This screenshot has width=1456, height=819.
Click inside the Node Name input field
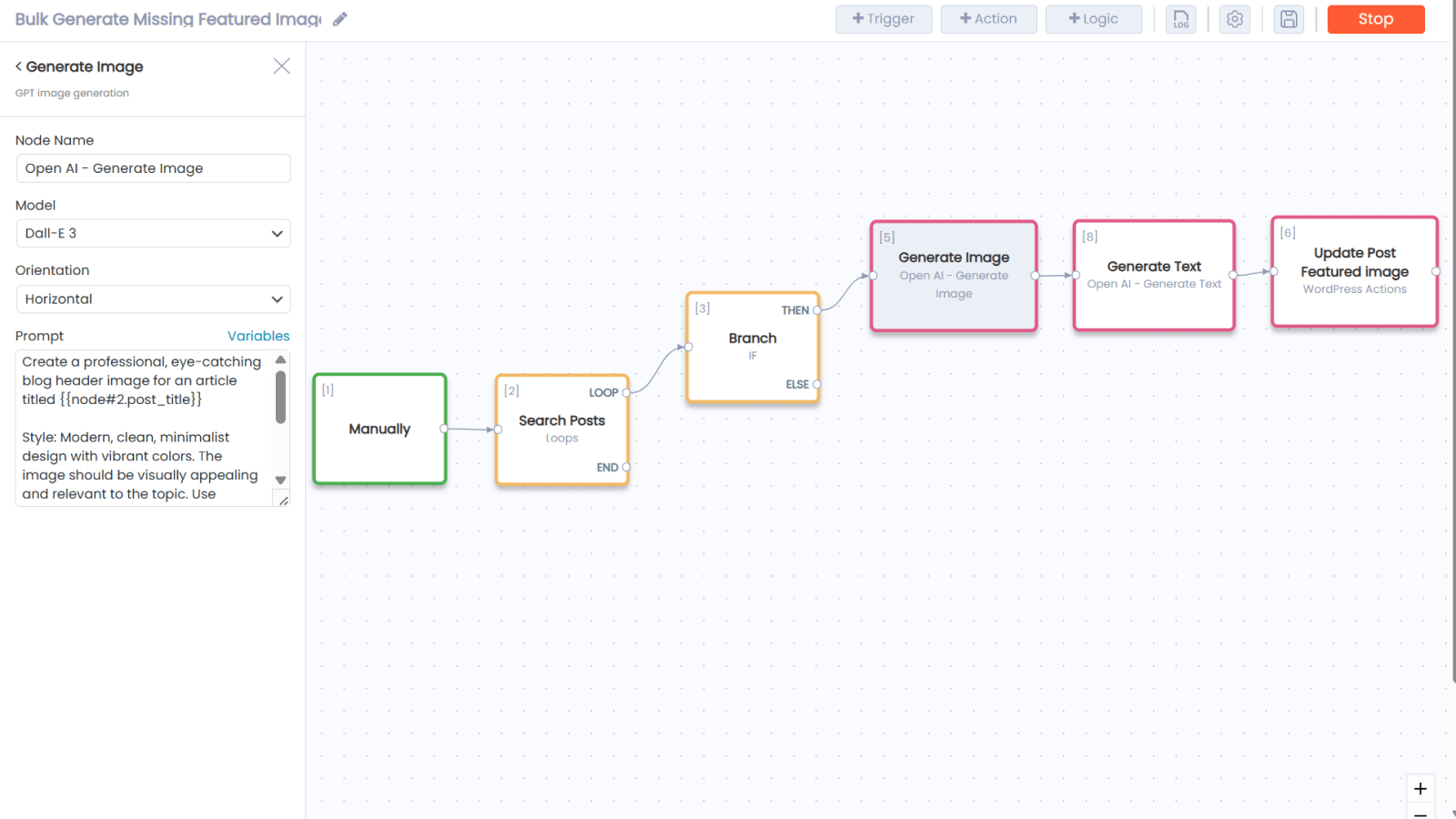click(x=153, y=168)
